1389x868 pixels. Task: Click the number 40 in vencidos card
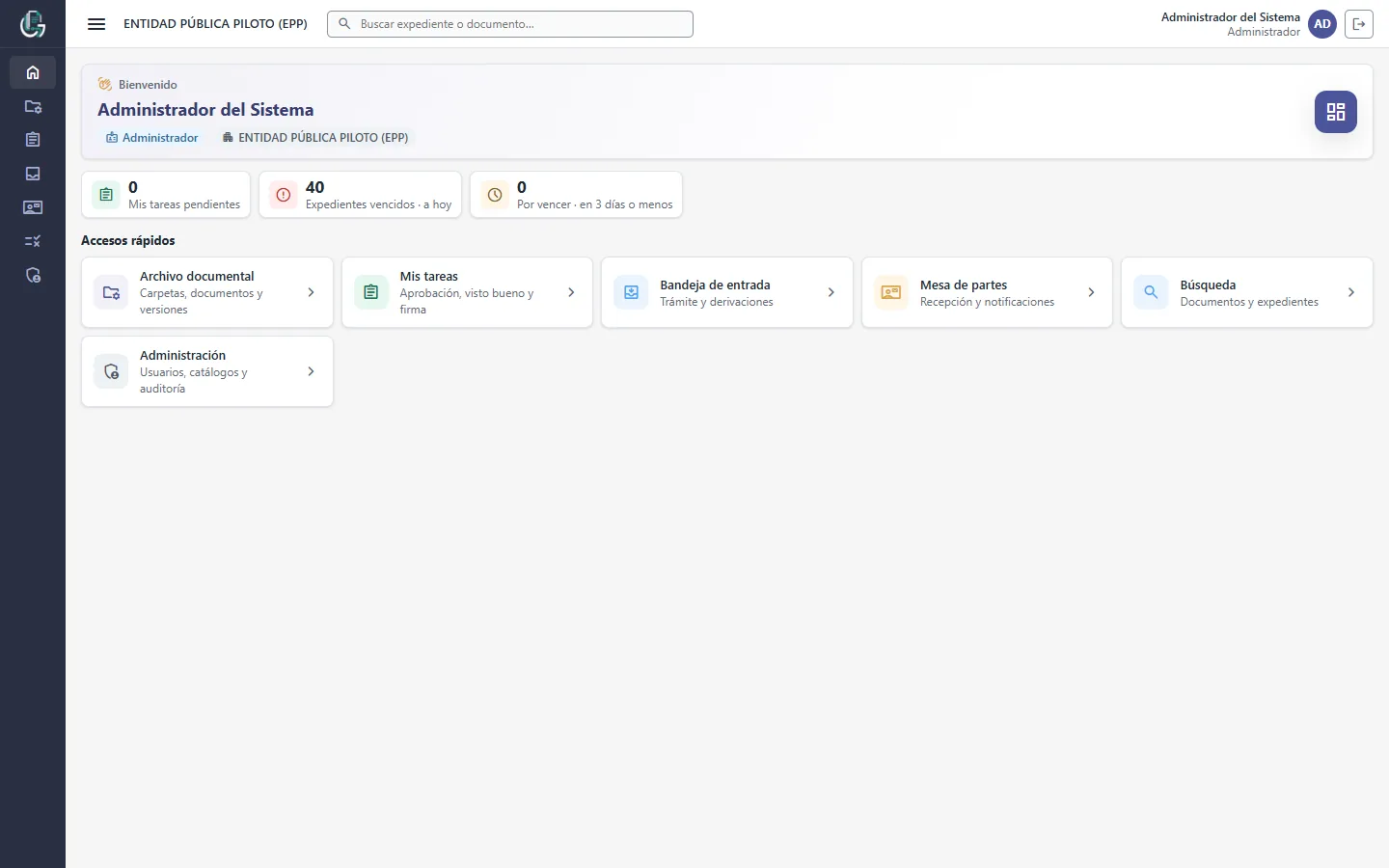coord(314,187)
